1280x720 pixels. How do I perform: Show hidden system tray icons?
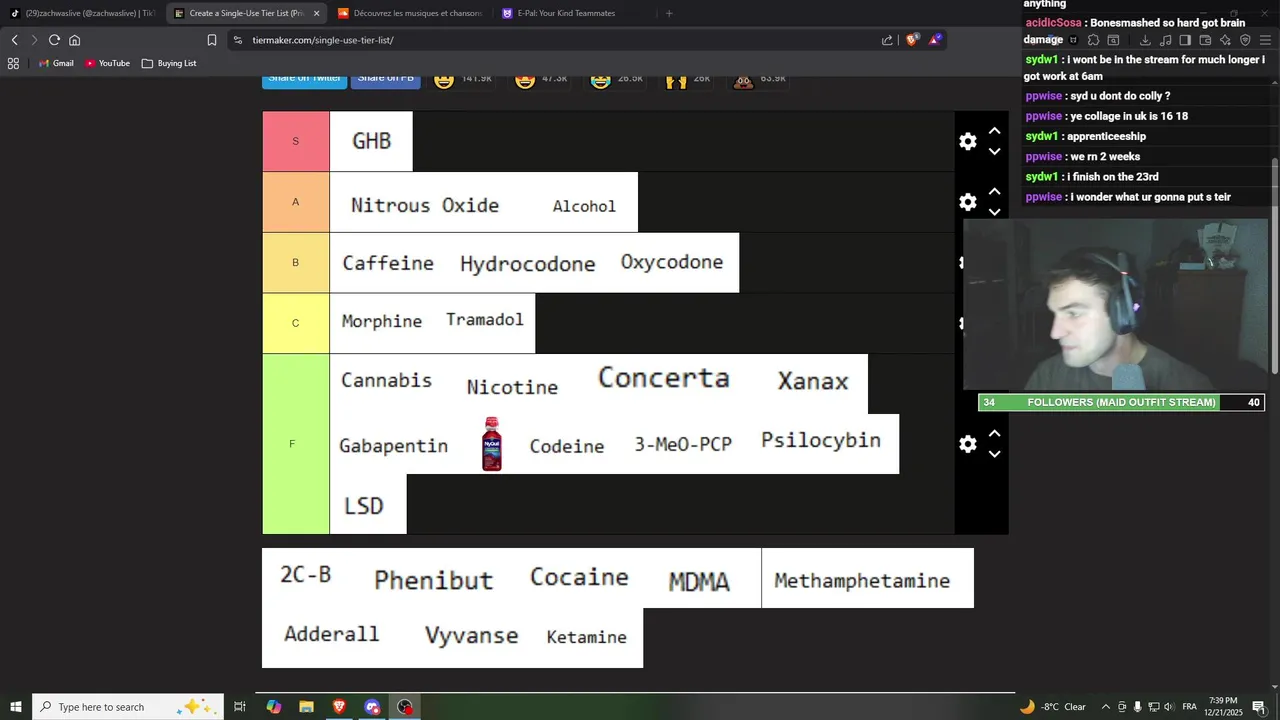coord(1105,707)
